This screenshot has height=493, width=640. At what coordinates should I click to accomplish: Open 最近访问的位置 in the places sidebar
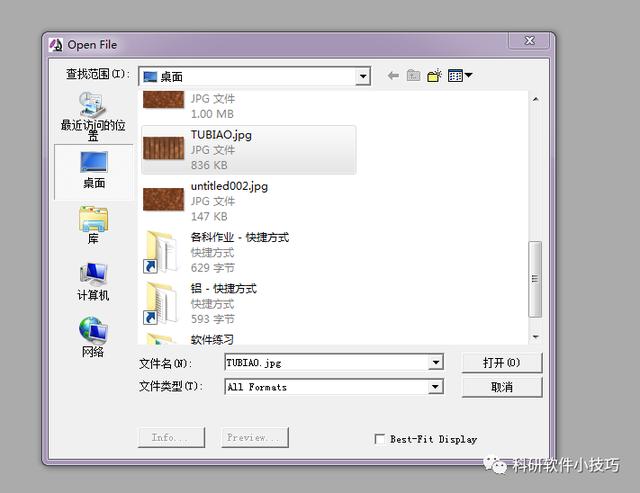93,116
